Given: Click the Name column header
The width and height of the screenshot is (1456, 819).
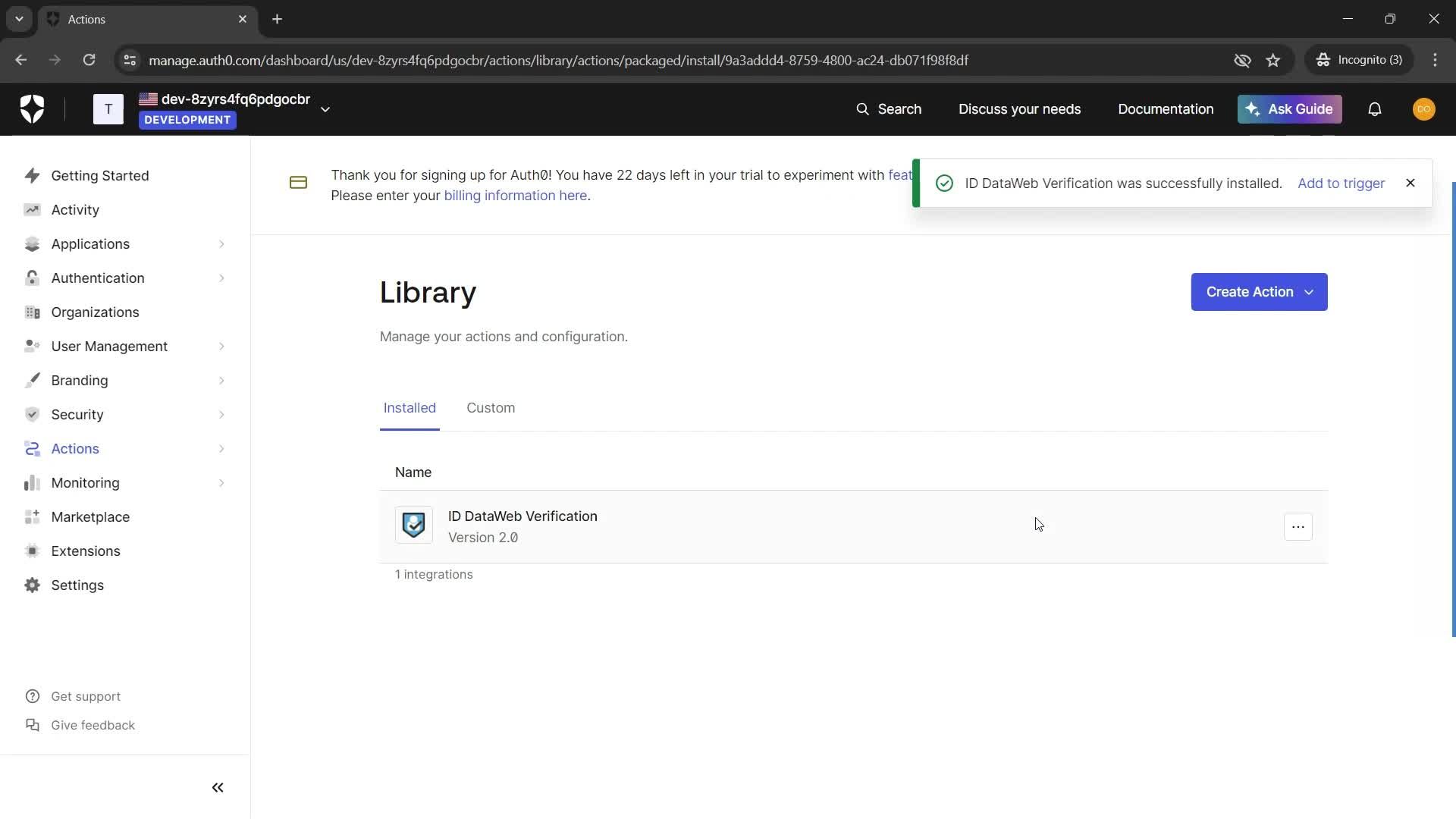Looking at the screenshot, I should (x=413, y=472).
